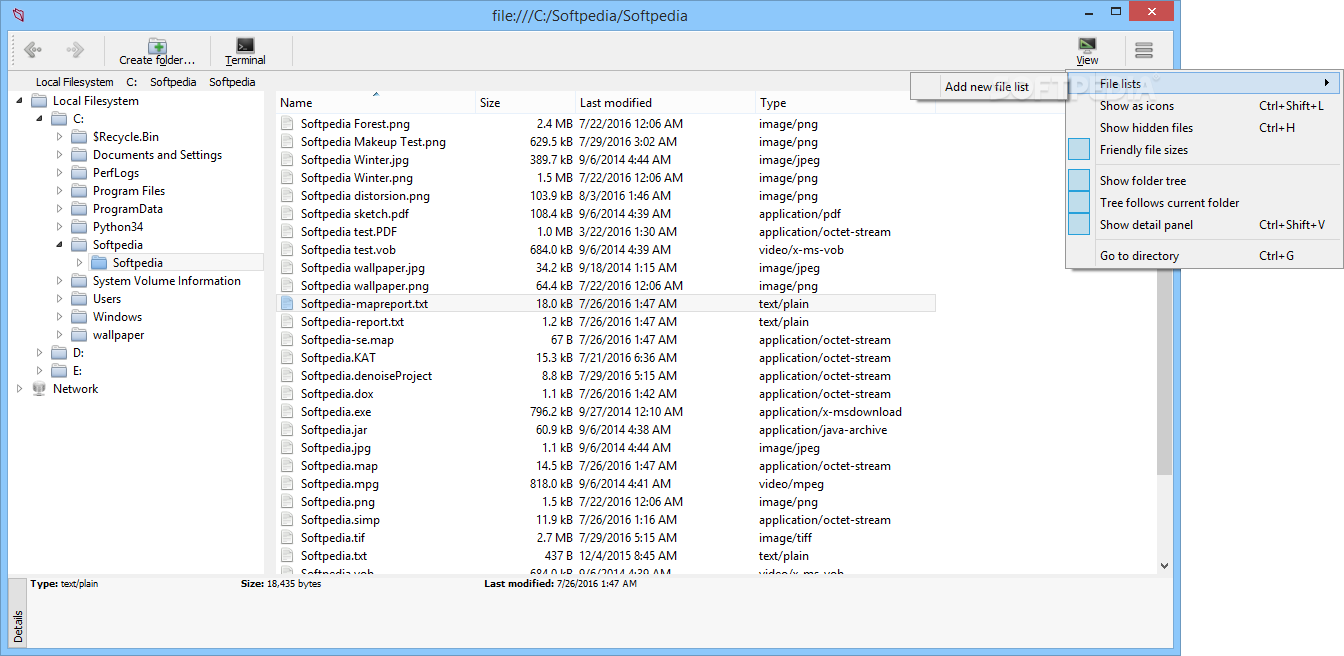
Task: Click the View monitor icon
Action: 1087,45
